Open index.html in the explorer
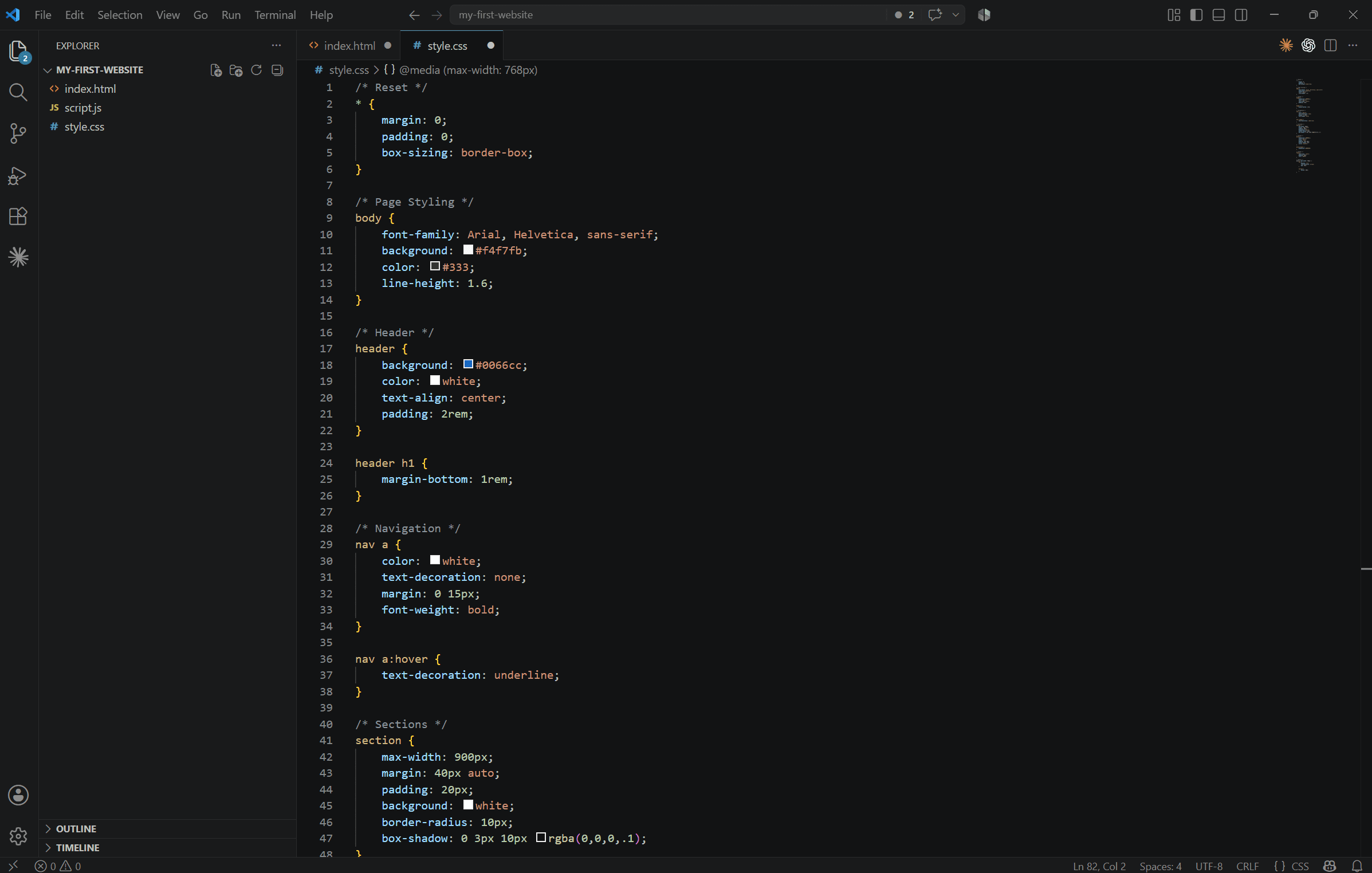This screenshot has width=1372, height=873. click(x=167, y=89)
